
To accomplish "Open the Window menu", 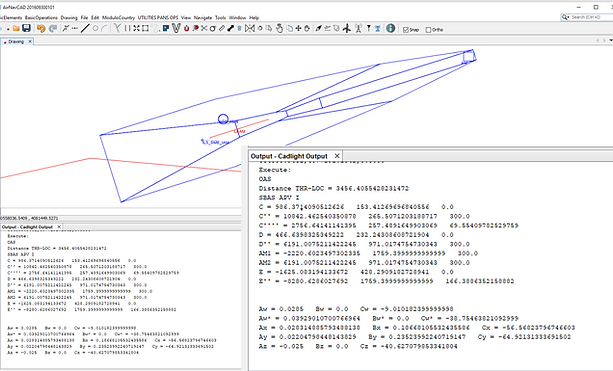I will (237, 18).
